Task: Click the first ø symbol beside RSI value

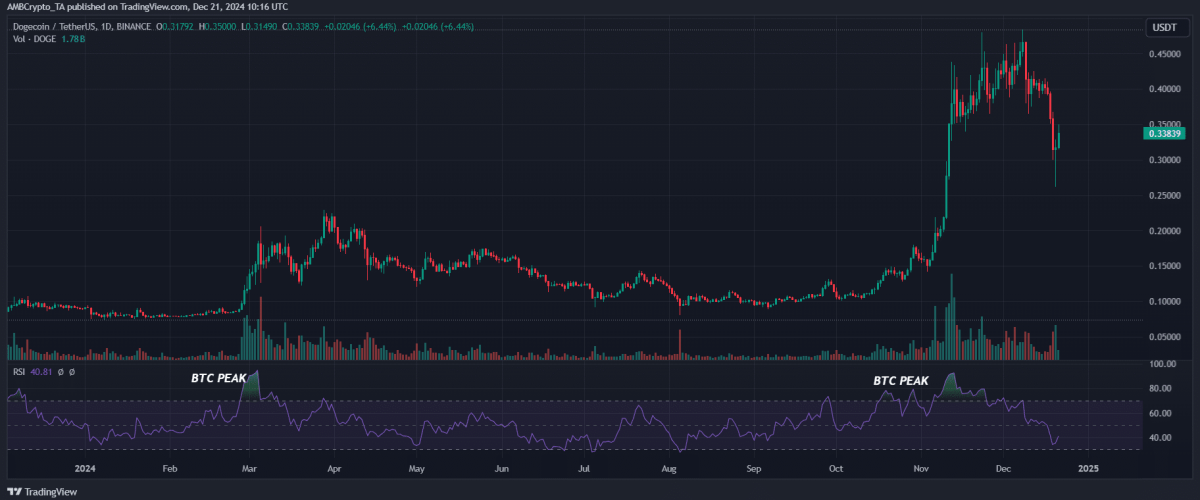Action: pyautogui.click(x=62, y=373)
